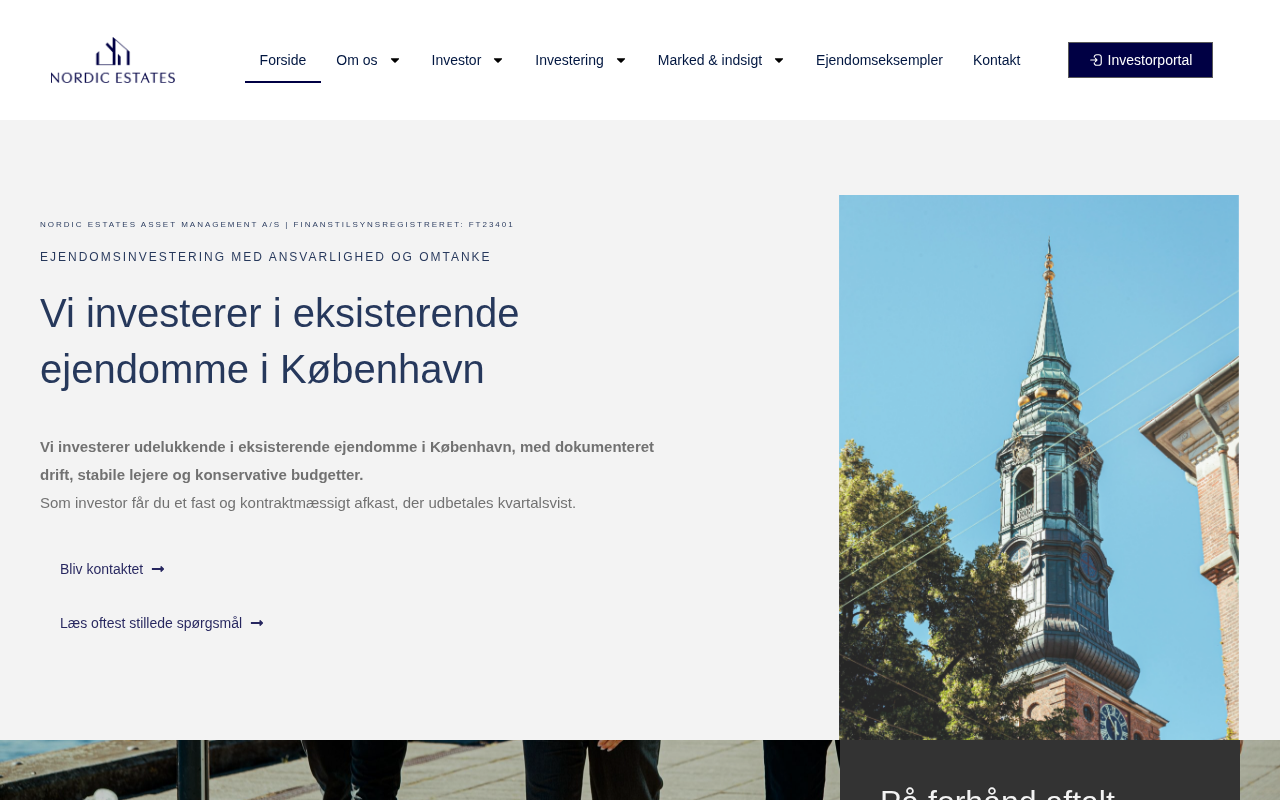
Task: Click the Investor menu label
Action: (456, 60)
